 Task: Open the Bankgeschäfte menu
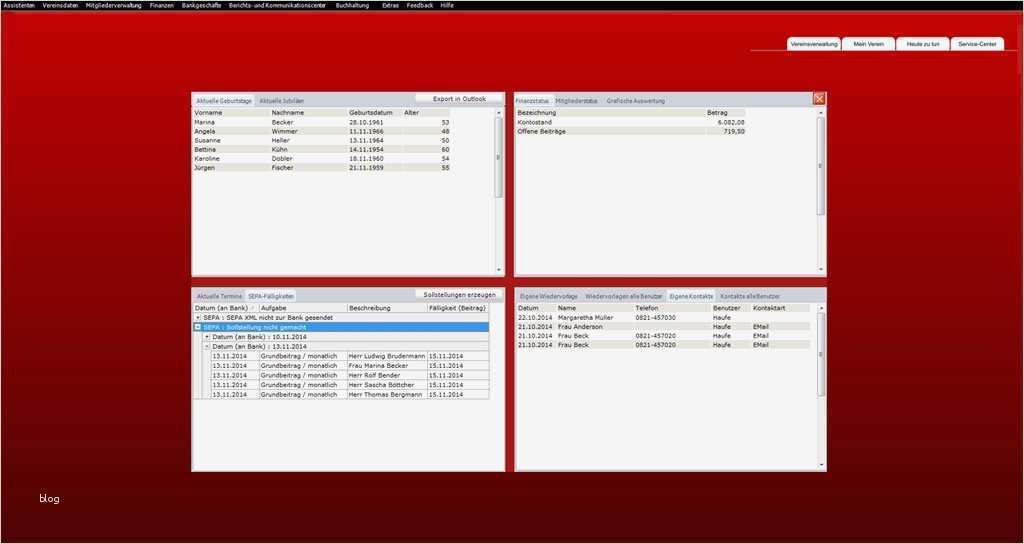click(201, 5)
